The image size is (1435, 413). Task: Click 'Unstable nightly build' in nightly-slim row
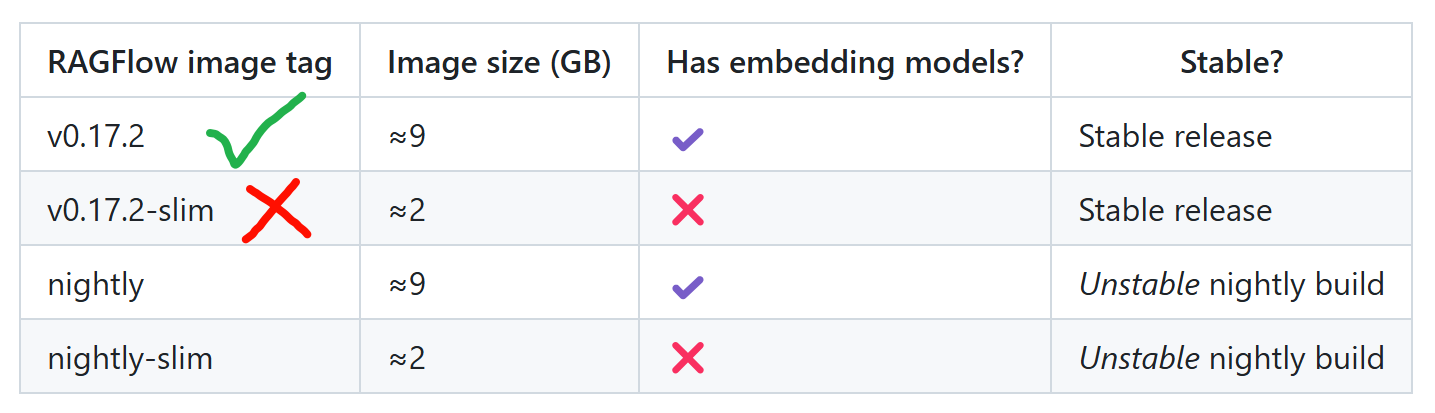1231,358
